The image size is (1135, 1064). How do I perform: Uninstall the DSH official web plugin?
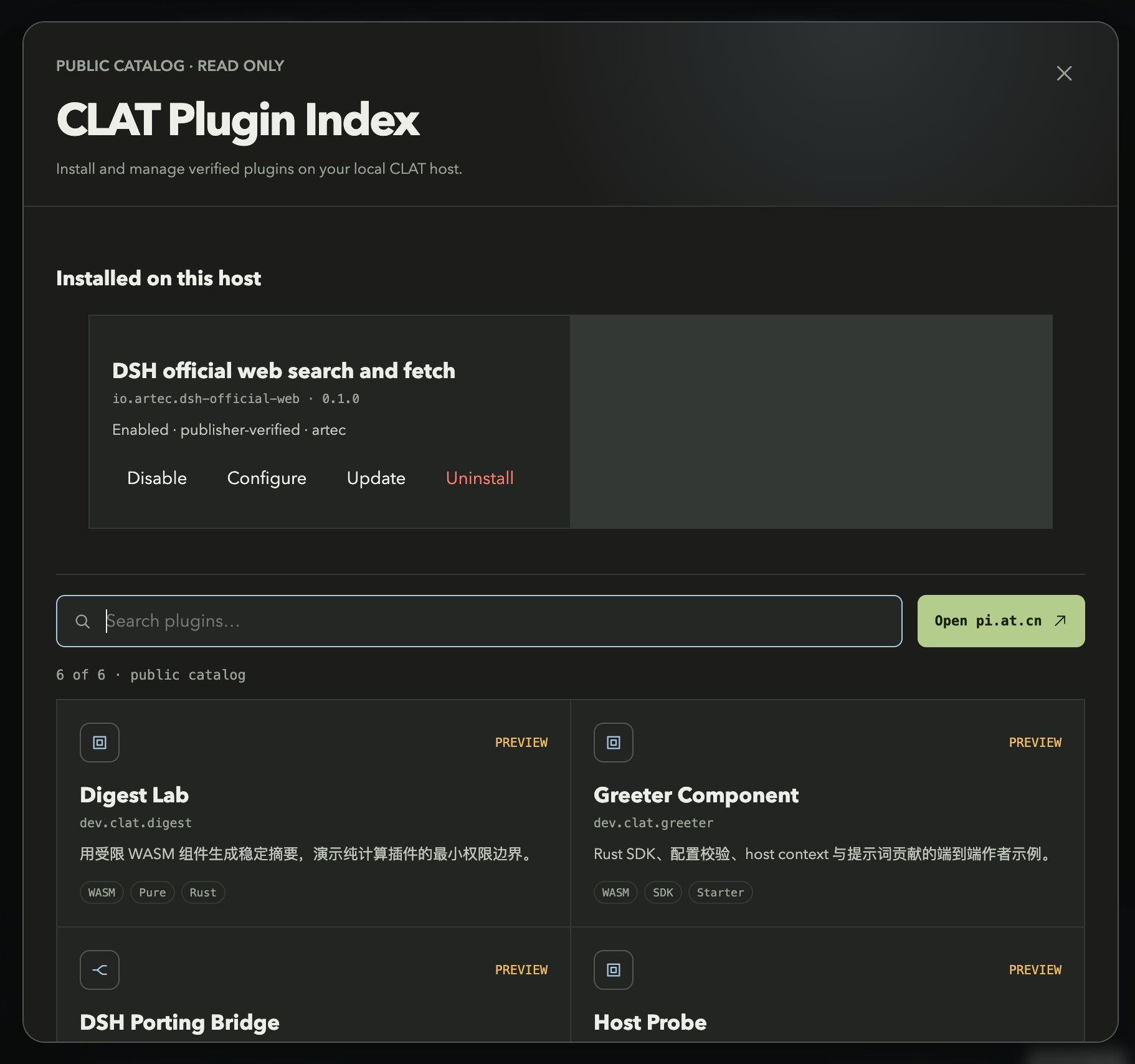[480, 478]
